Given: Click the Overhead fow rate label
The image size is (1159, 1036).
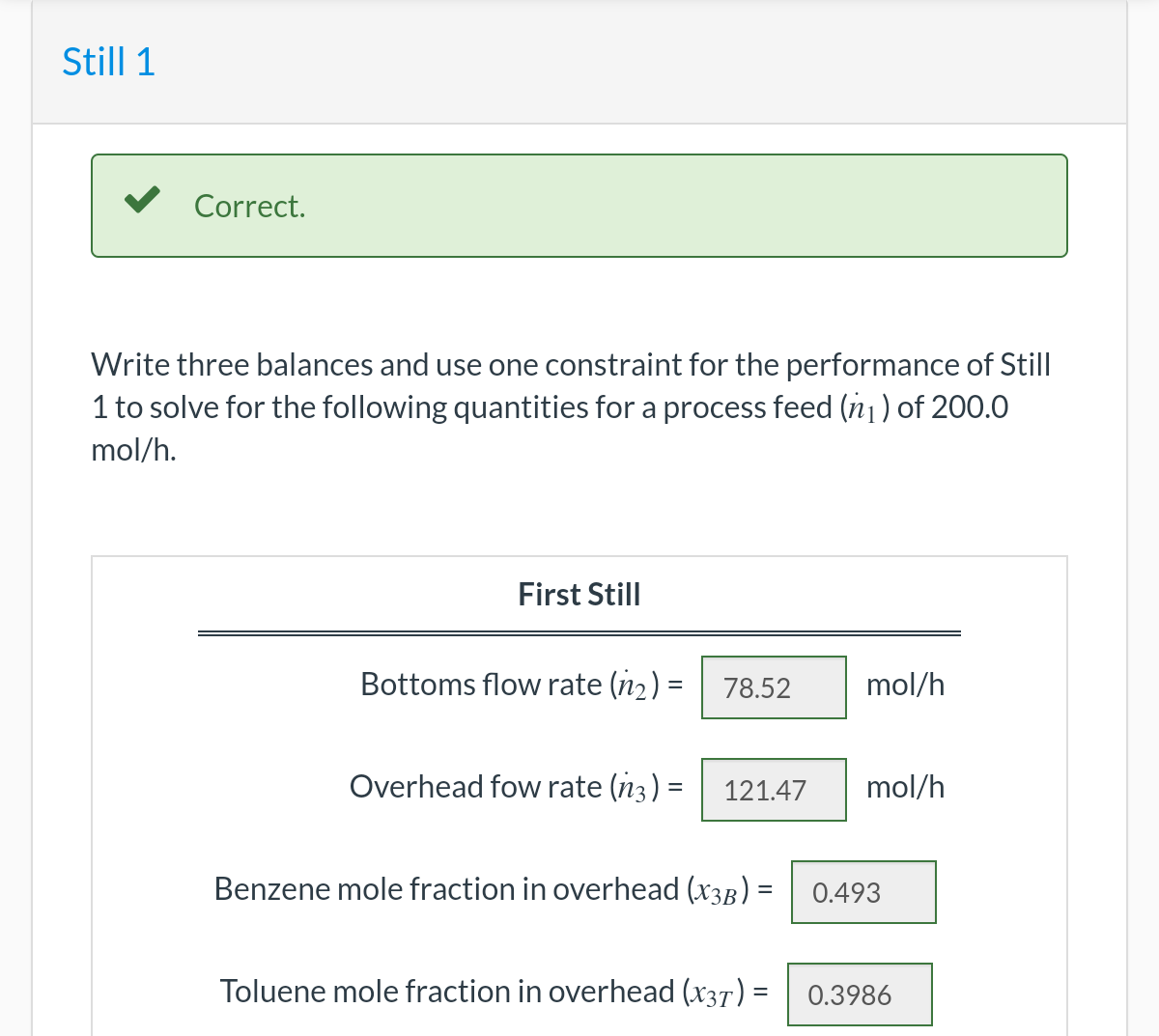Looking at the screenshot, I should pyautogui.click(x=512, y=787).
